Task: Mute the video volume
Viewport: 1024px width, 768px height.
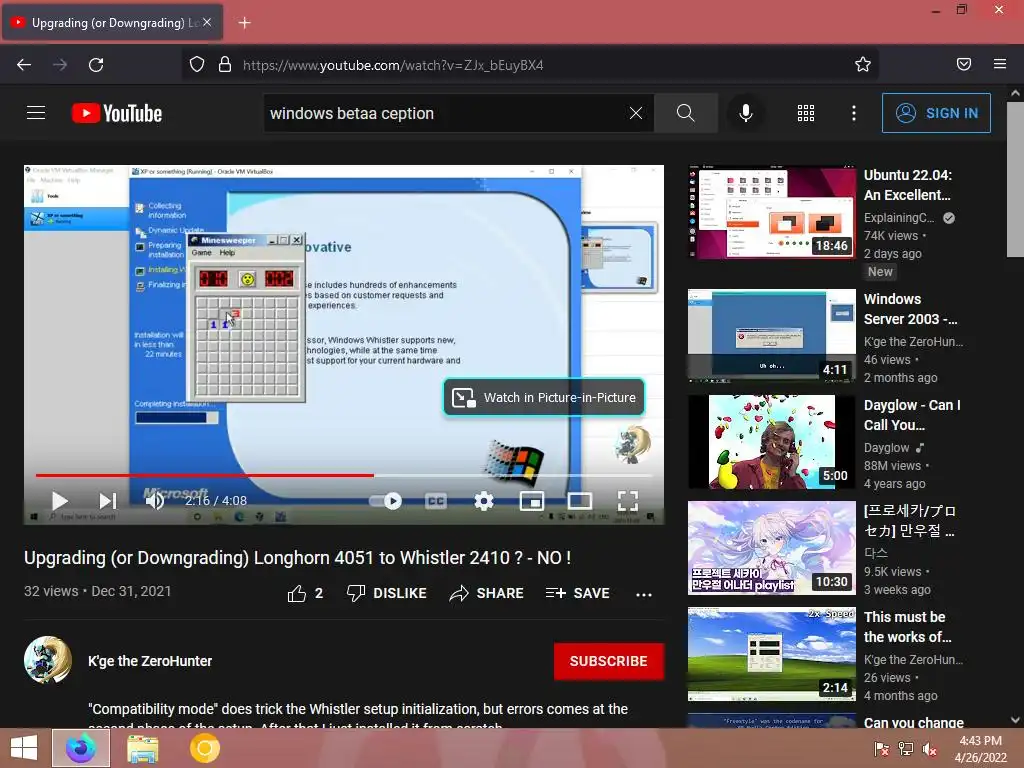Action: point(154,501)
